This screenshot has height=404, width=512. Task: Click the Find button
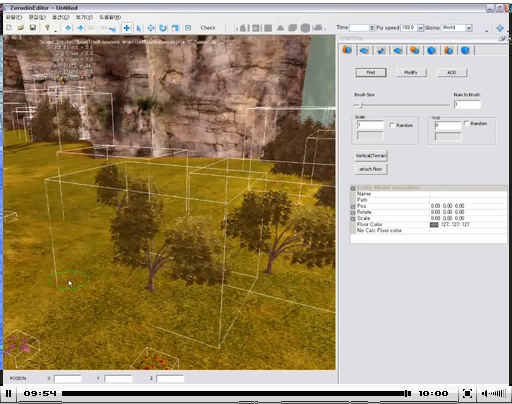pyautogui.click(x=371, y=72)
